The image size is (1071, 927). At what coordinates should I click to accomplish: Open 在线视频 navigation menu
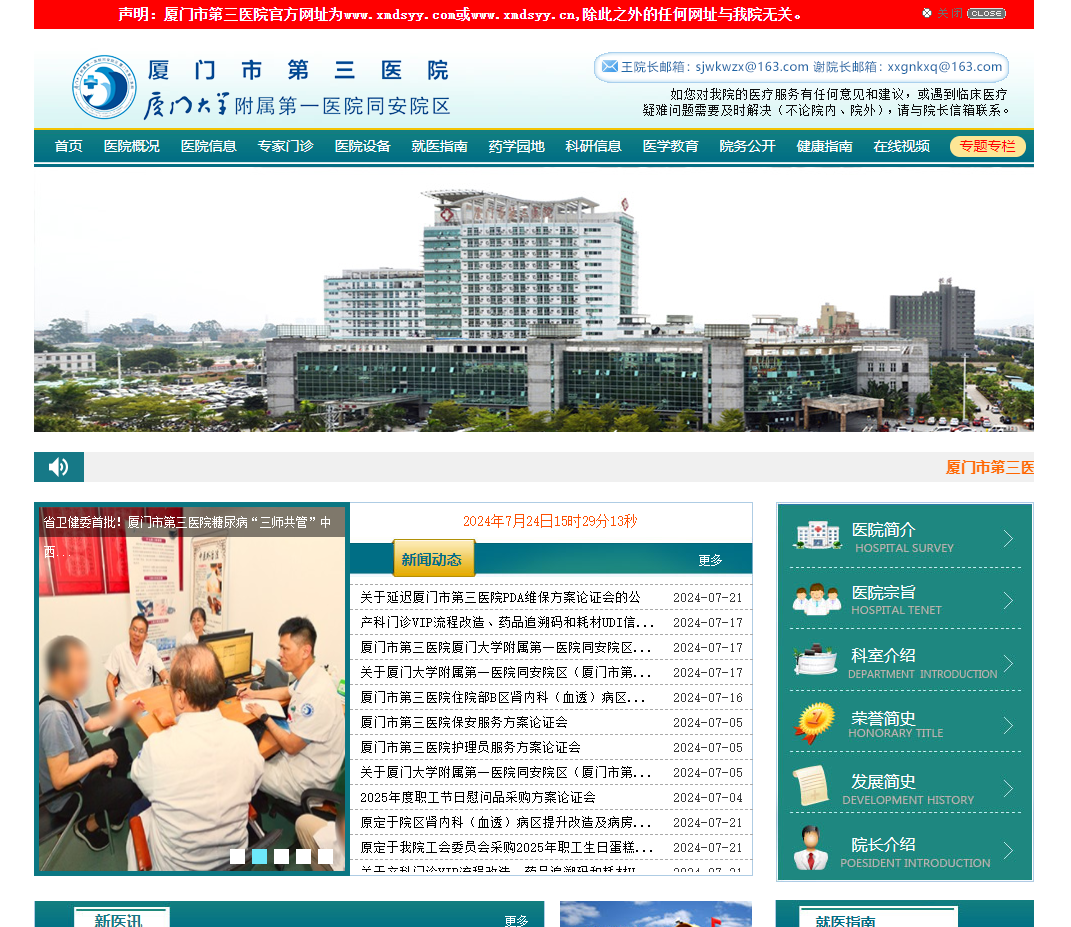tap(902, 146)
